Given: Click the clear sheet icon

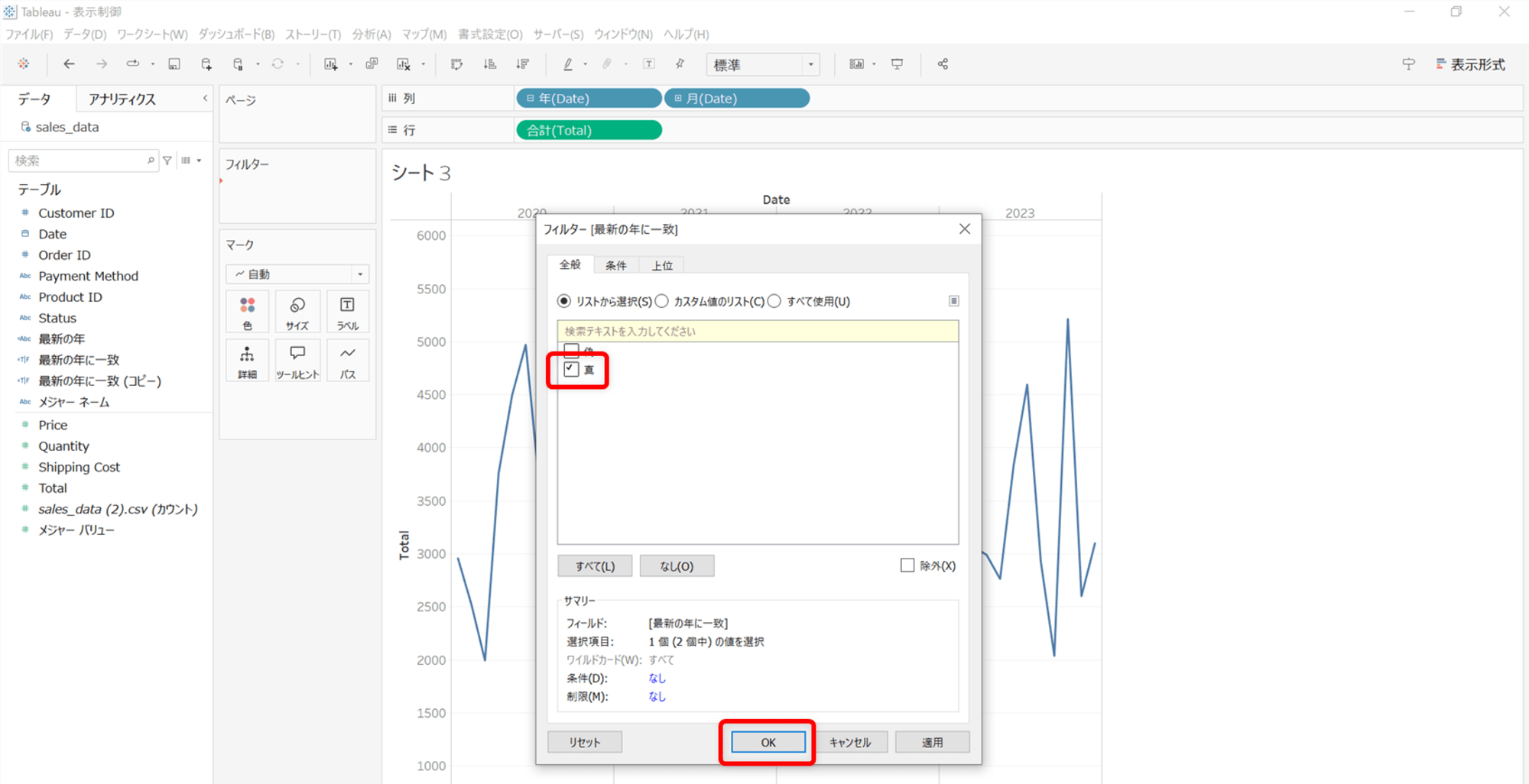Looking at the screenshot, I should [x=404, y=64].
